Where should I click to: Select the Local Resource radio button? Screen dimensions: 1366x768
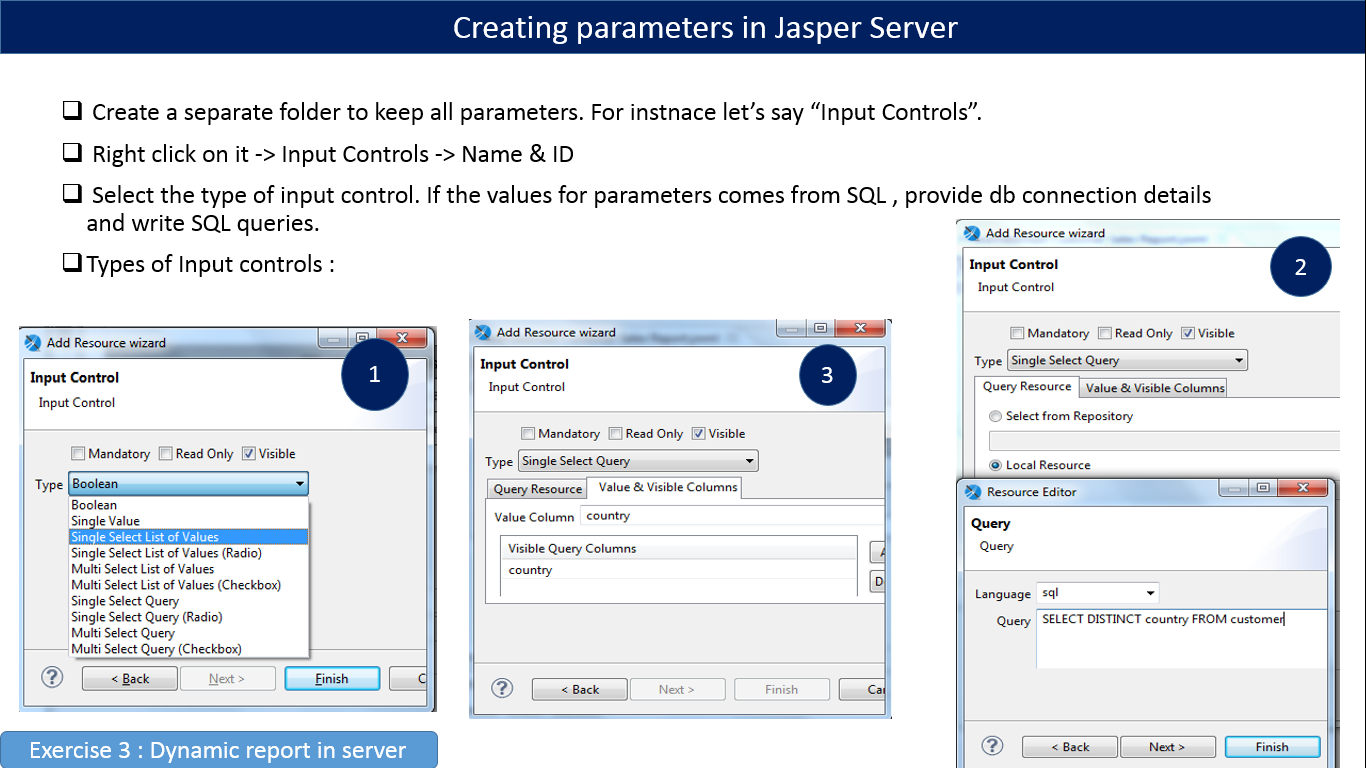995,465
